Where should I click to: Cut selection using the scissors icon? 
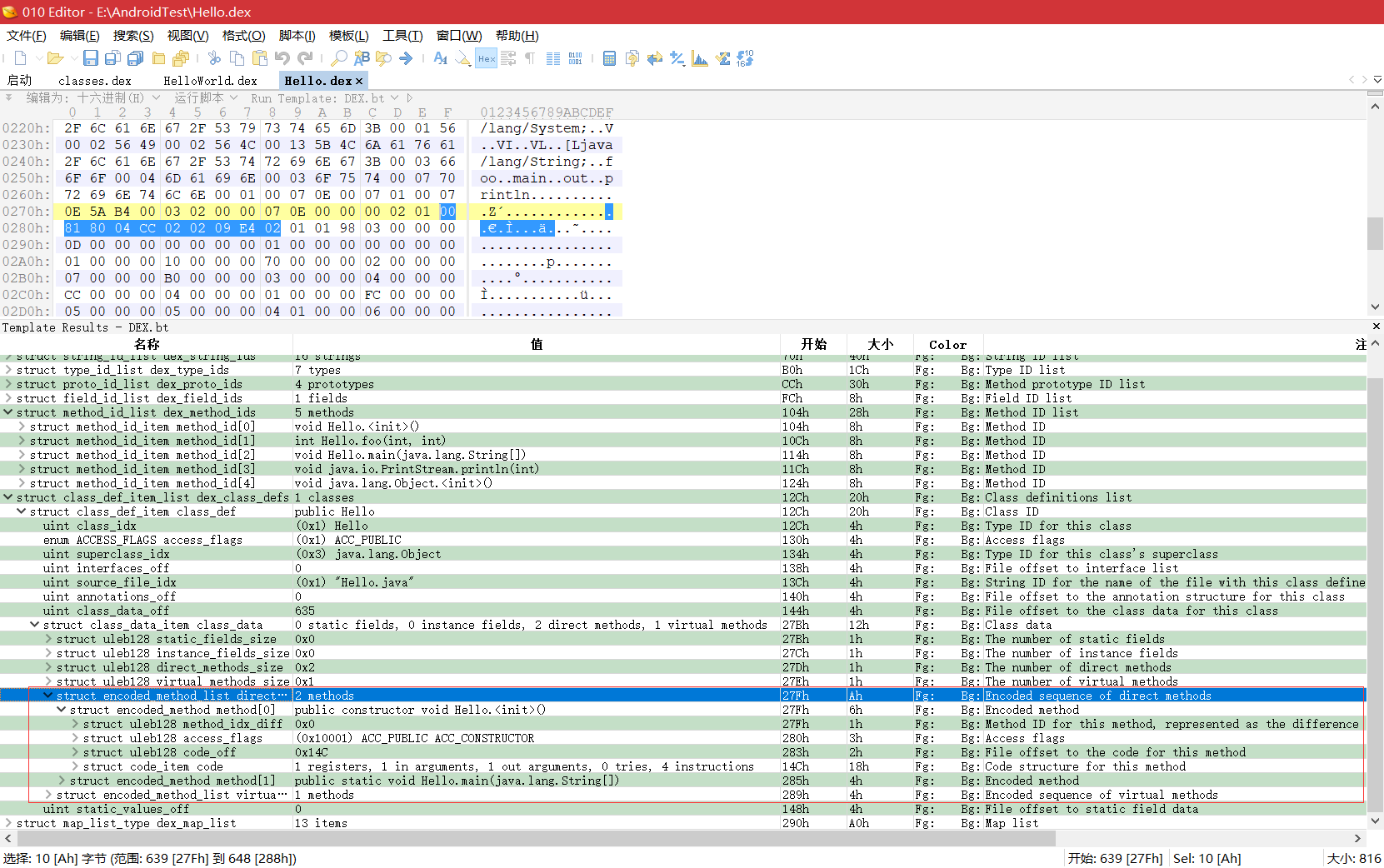click(214, 57)
